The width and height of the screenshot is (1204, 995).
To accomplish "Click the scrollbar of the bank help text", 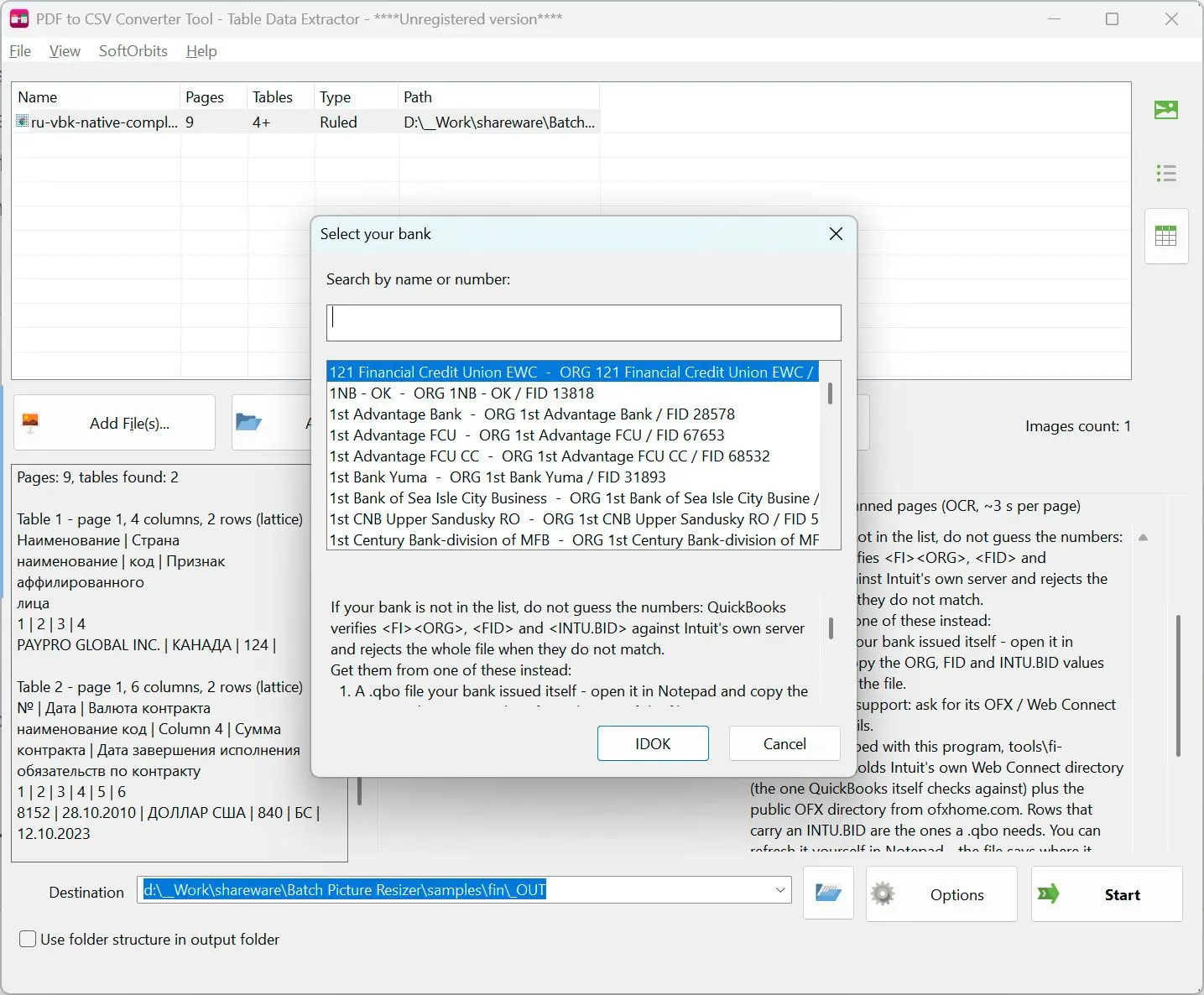I will click(x=831, y=628).
